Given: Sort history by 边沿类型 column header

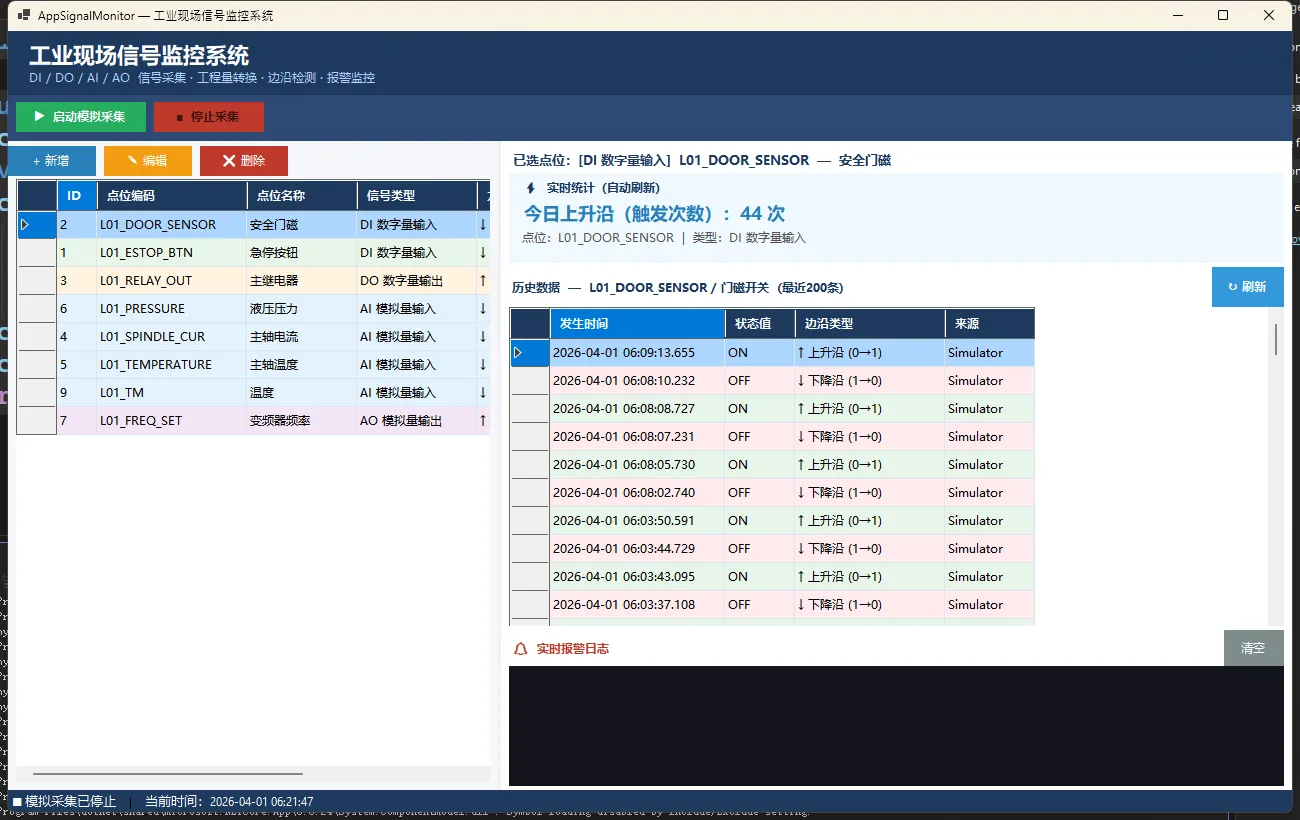Looking at the screenshot, I should pos(869,324).
